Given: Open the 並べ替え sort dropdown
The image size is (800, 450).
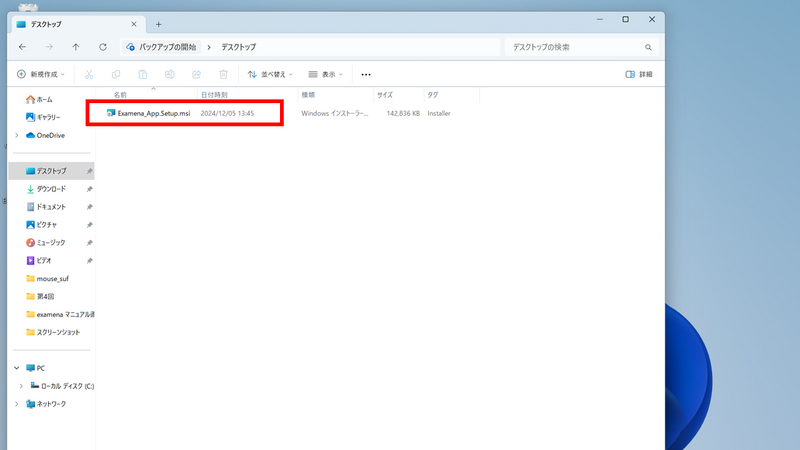Looking at the screenshot, I should [270, 74].
